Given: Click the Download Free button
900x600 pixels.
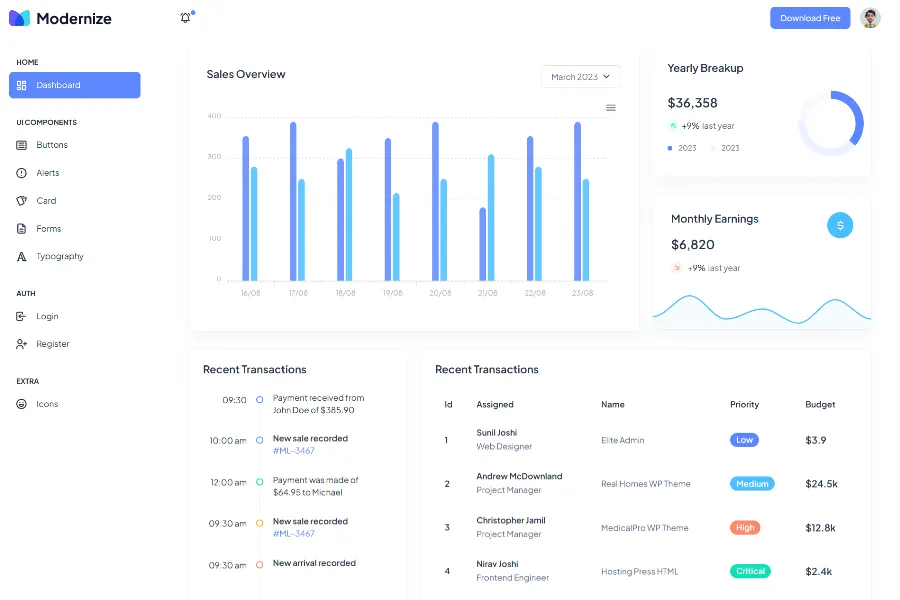Looking at the screenshot, I should point(810,18).
